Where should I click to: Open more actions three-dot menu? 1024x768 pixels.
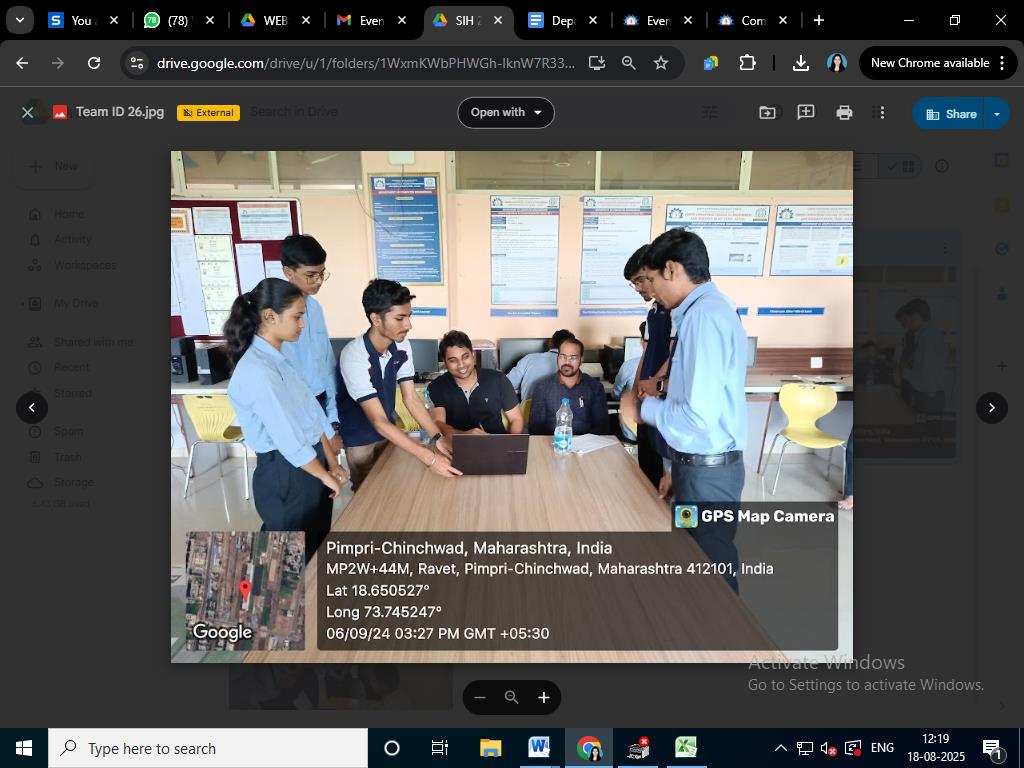[880, 112]
